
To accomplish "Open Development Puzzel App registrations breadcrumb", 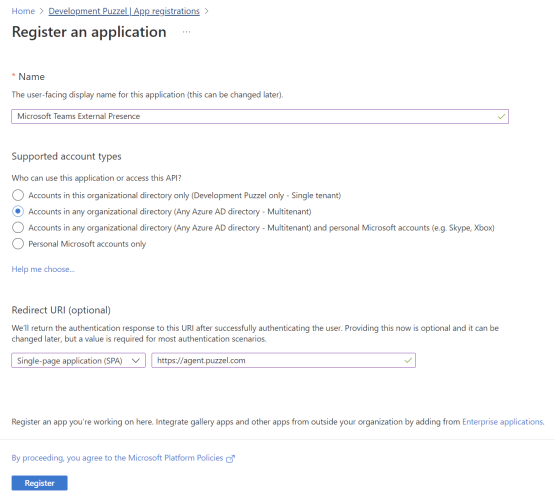I will pos(124,11).
